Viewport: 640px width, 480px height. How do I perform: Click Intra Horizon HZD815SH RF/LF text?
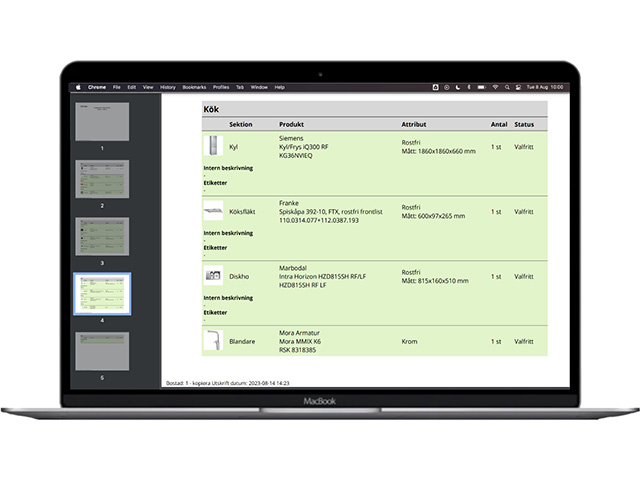tap(322, 276)
